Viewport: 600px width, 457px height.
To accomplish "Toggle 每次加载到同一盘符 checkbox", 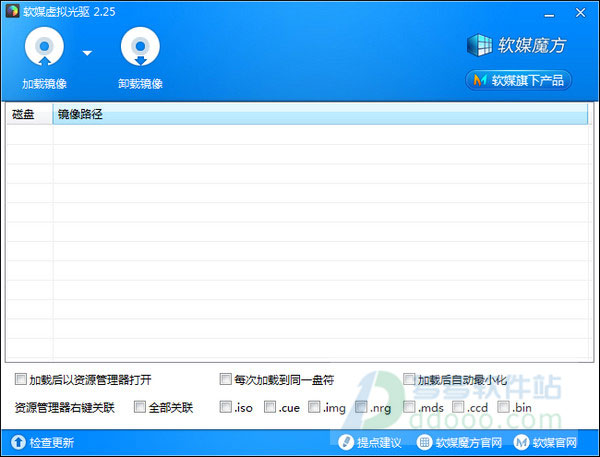I will click(x=225, y=379).
